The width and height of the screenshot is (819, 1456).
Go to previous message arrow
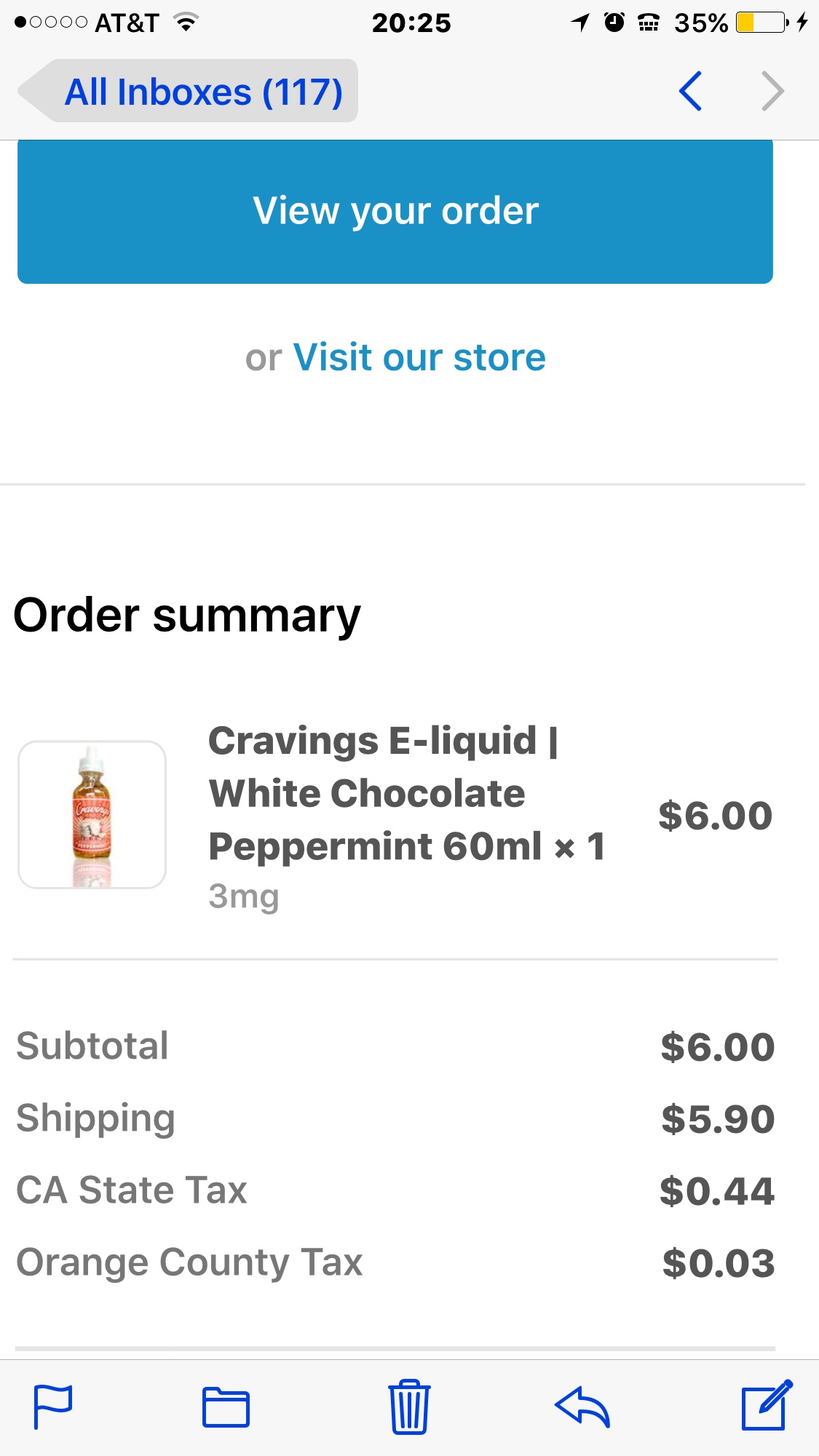pos(690,91)
